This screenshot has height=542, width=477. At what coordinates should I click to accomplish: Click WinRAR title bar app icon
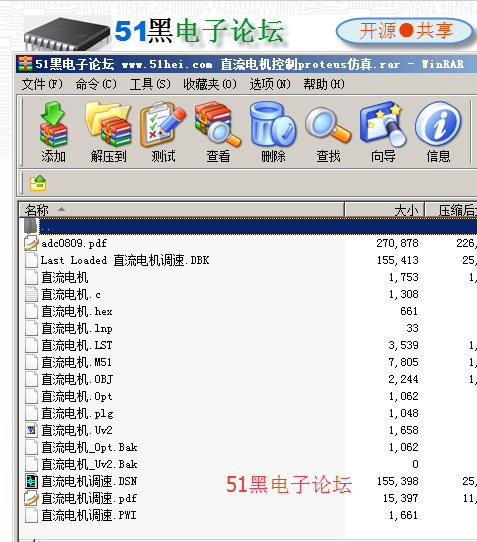tap(26, 64)
